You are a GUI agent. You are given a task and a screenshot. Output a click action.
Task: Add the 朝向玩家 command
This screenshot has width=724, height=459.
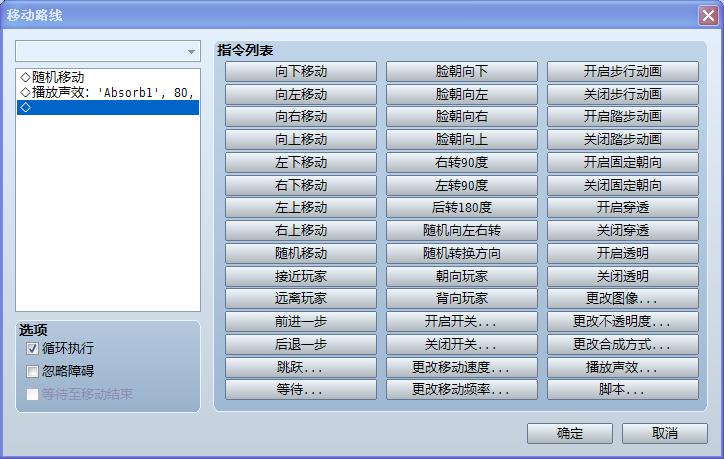click(x=462, y=276)
